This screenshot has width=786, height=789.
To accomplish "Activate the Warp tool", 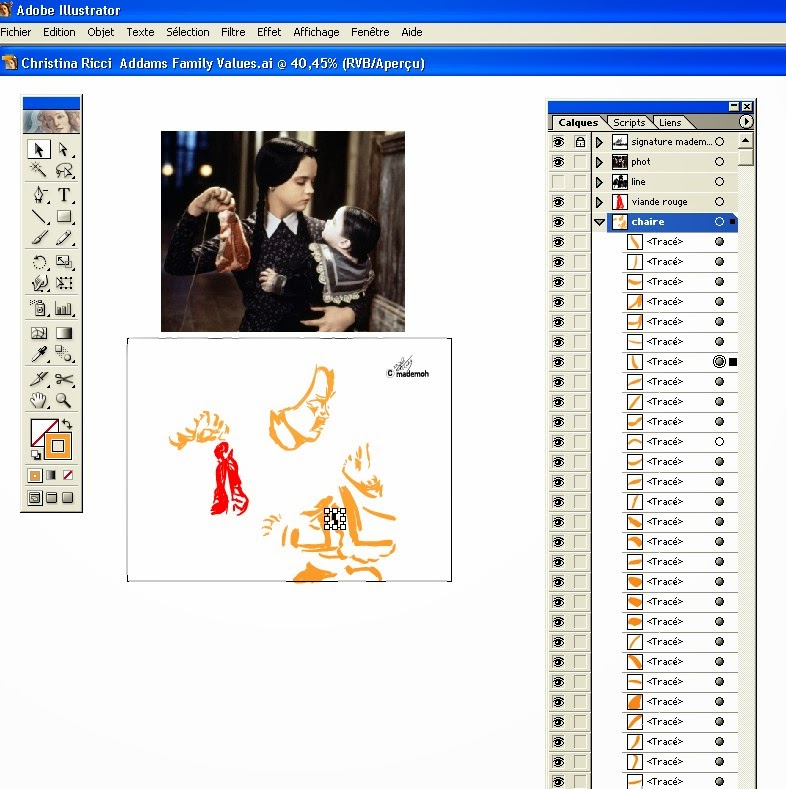I will click(39, 283).
